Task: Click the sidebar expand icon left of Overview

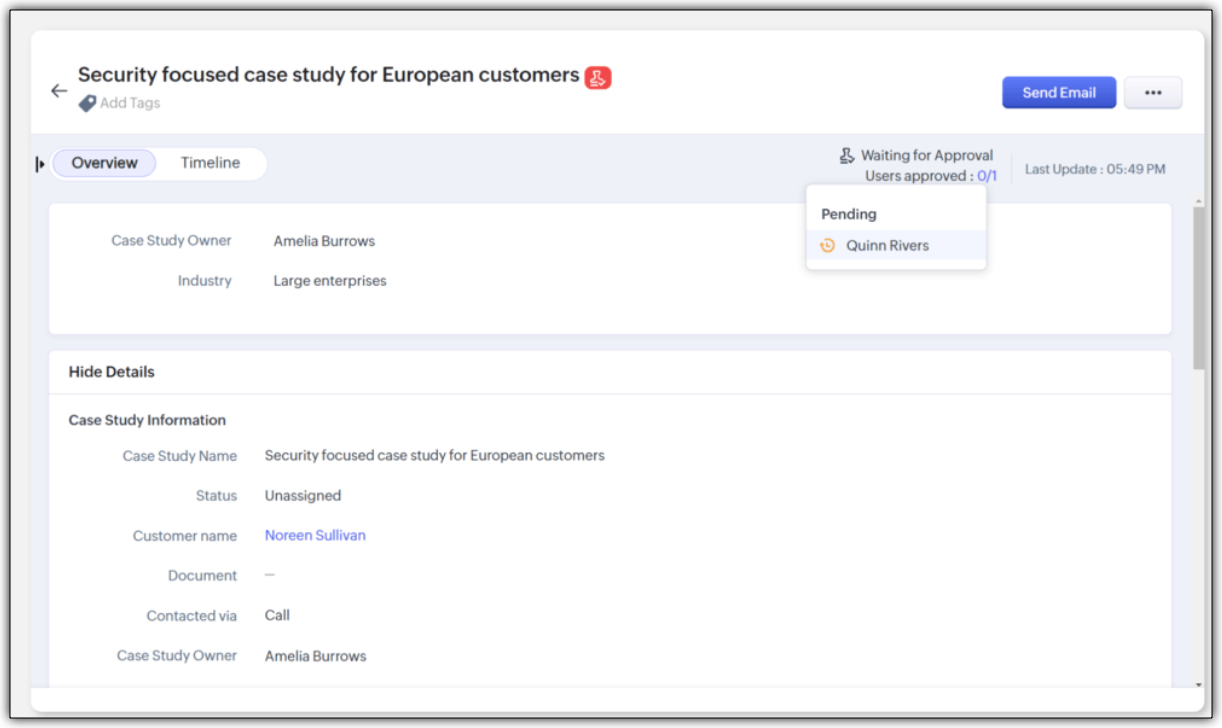Action: tap(40, 164)
